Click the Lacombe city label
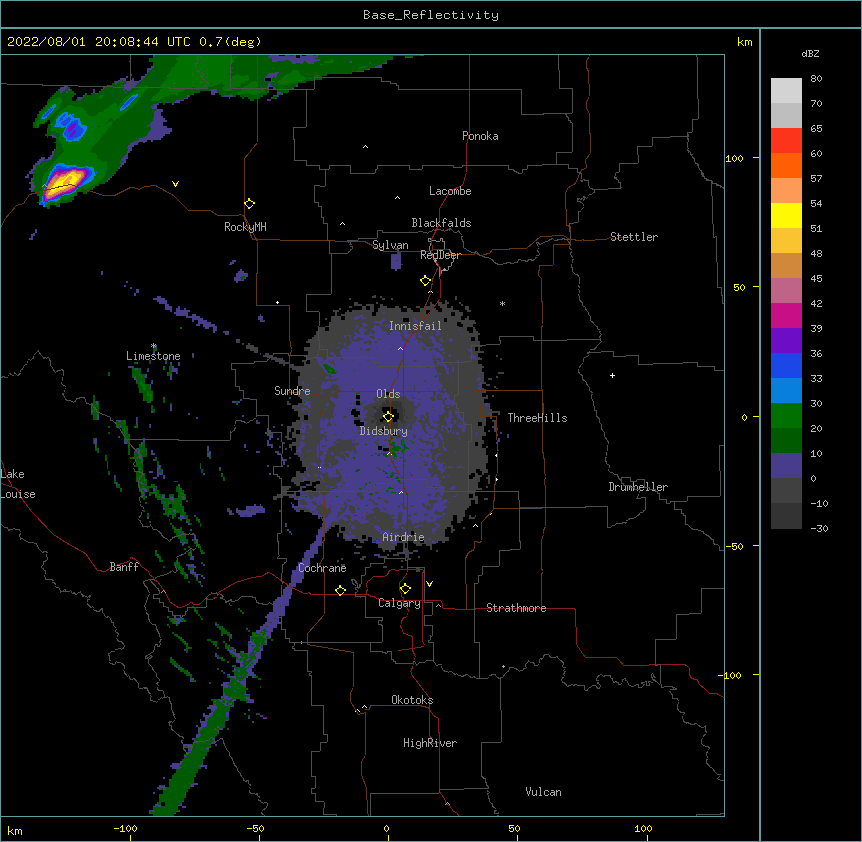This screenshot has width=862, height=842. (x=450, y=191)
